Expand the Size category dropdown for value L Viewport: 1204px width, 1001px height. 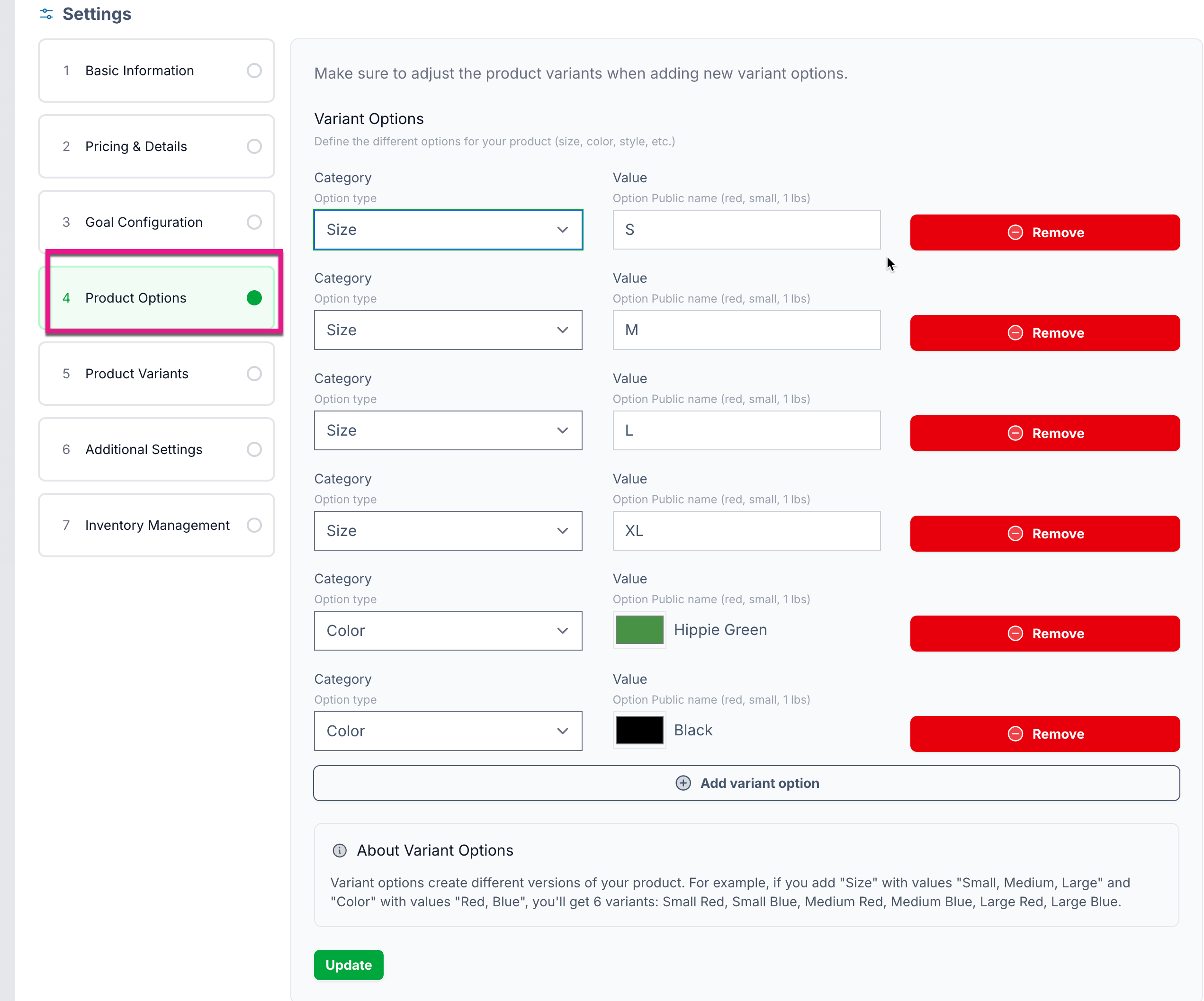point(448,430)
